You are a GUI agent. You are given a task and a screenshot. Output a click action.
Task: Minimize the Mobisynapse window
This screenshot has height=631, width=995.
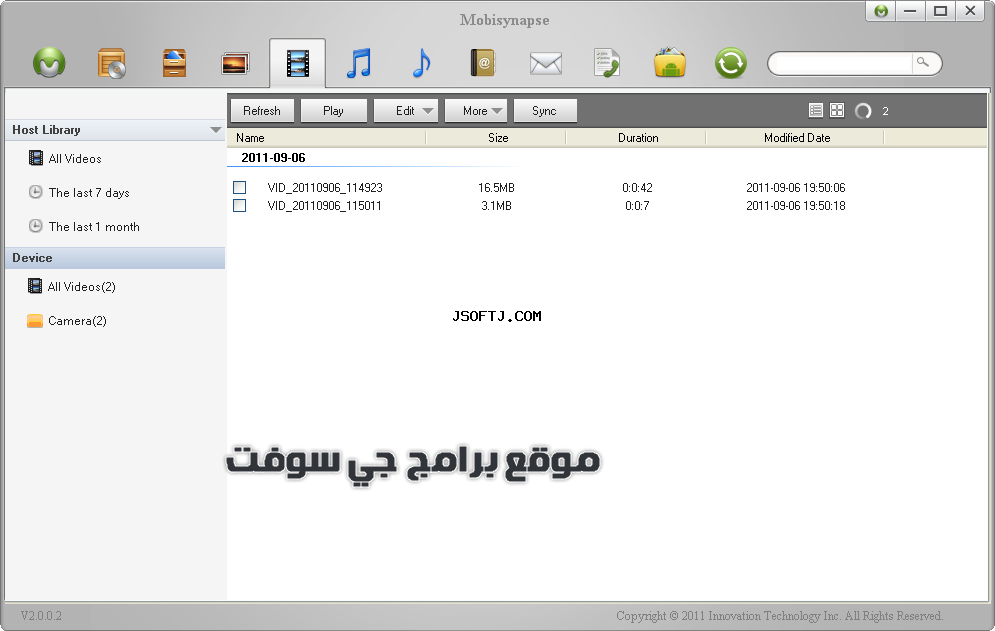pyautogui.click(x=910, y=11)
